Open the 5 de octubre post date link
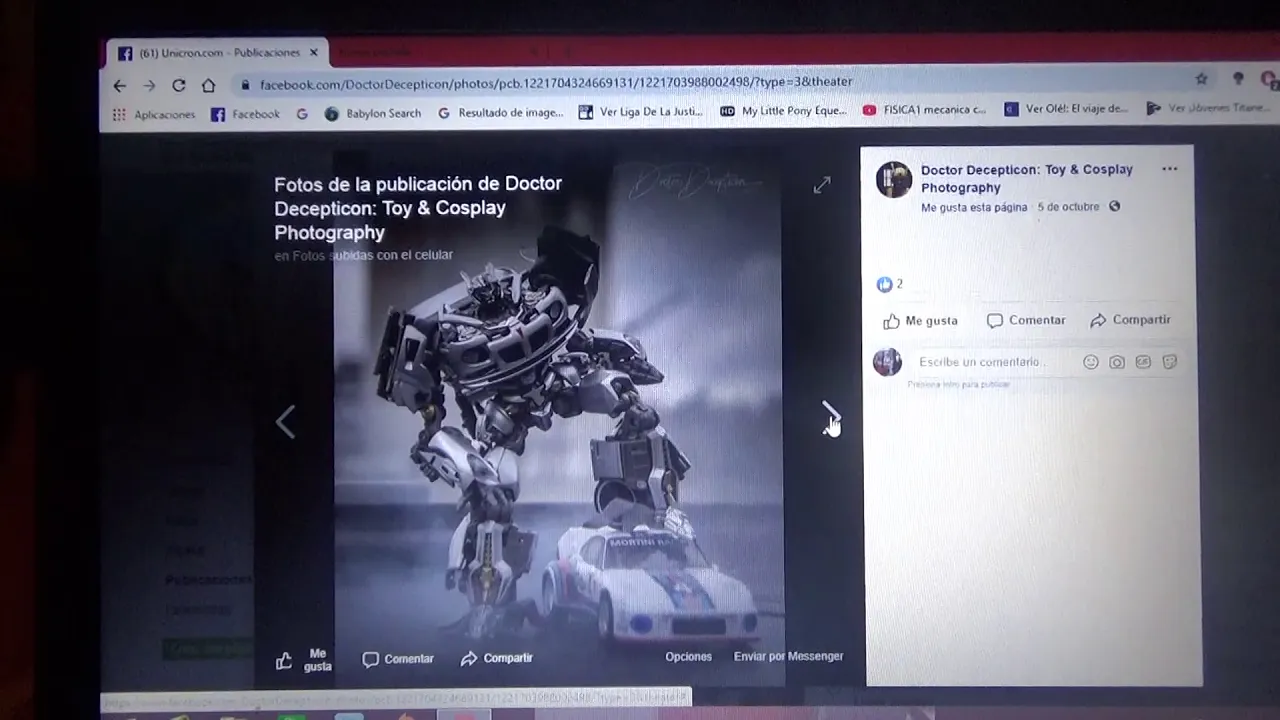The width and height of the screenshot is (1280, 720). tap(1068, 206)
